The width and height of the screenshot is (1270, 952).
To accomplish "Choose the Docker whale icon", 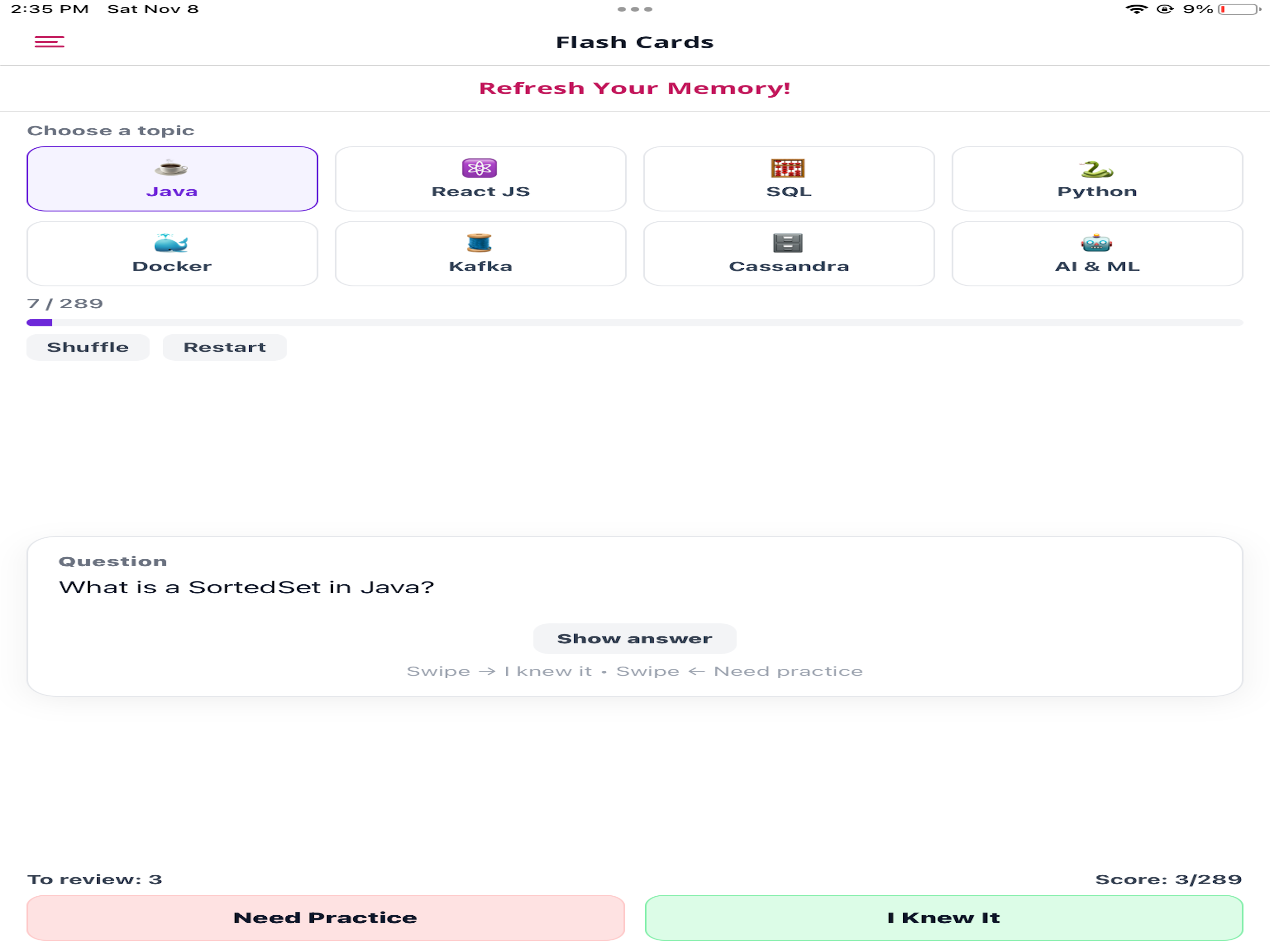I will click(x=171, y=243).
